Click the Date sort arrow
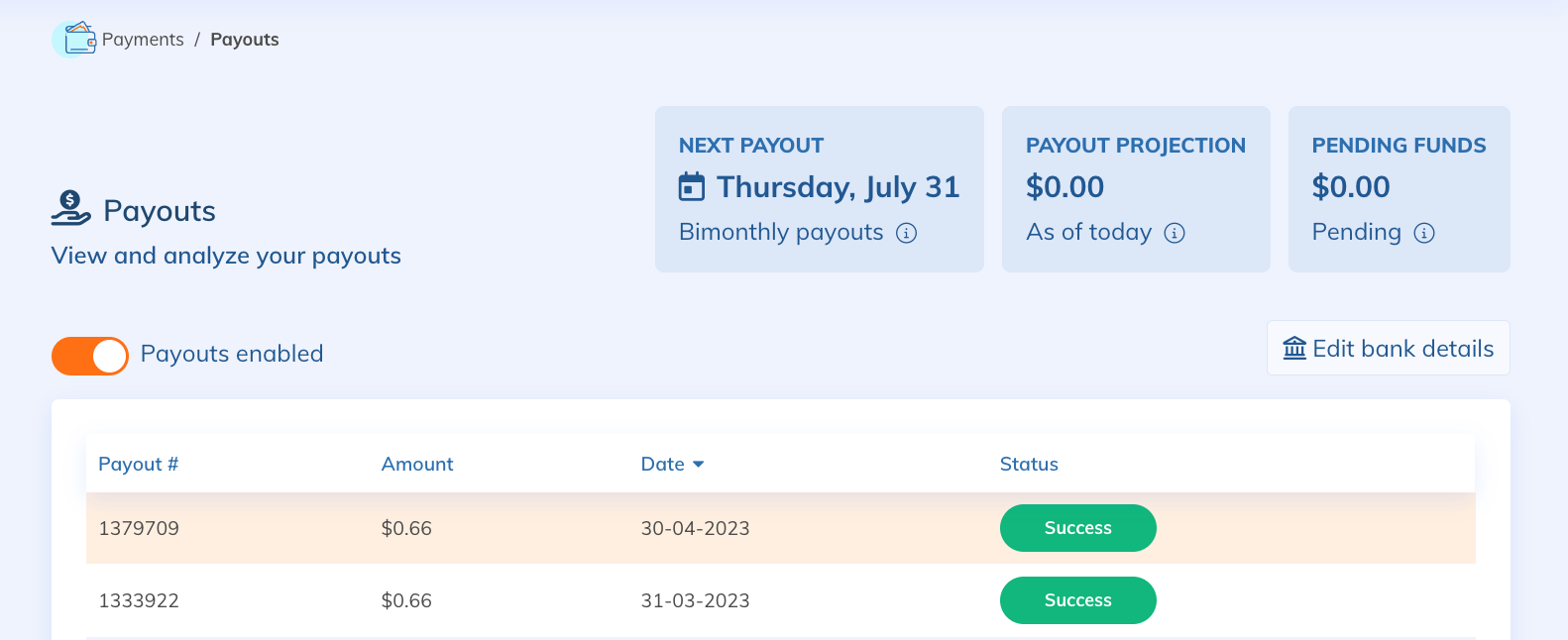Screen dimensions: 1568x640 click(698, 464)
